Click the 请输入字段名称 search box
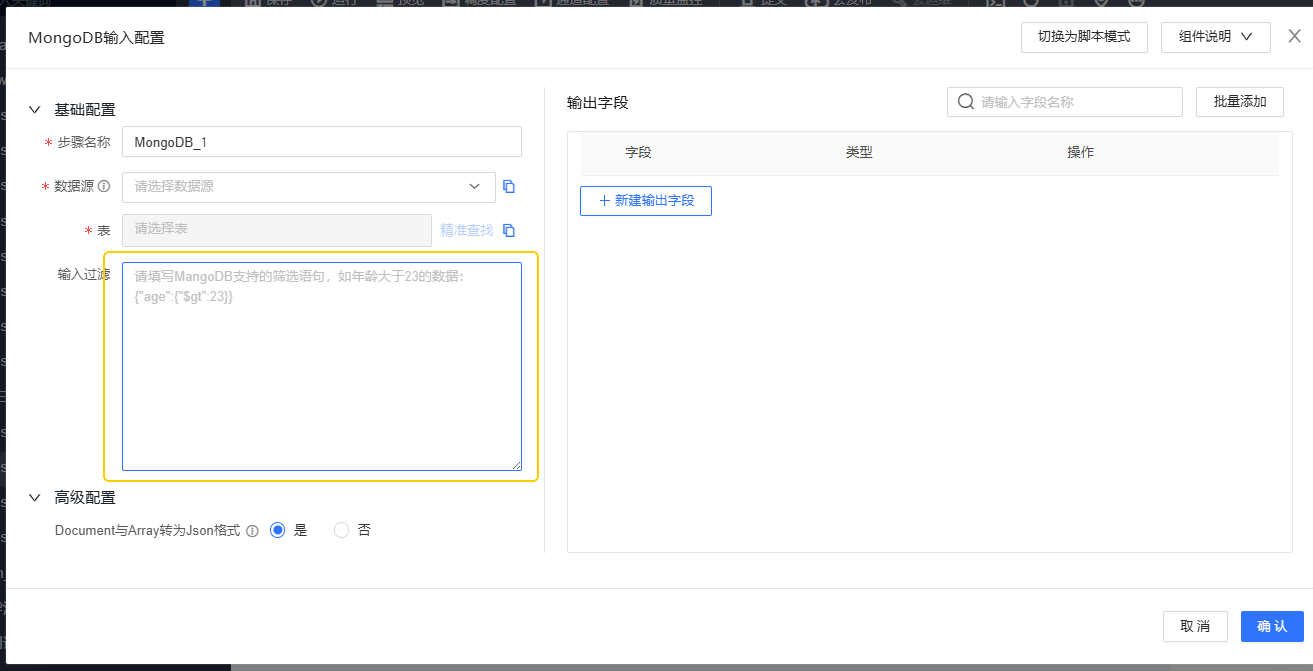The width and height of the screenshot is (1313, 671). point(1065,102)
